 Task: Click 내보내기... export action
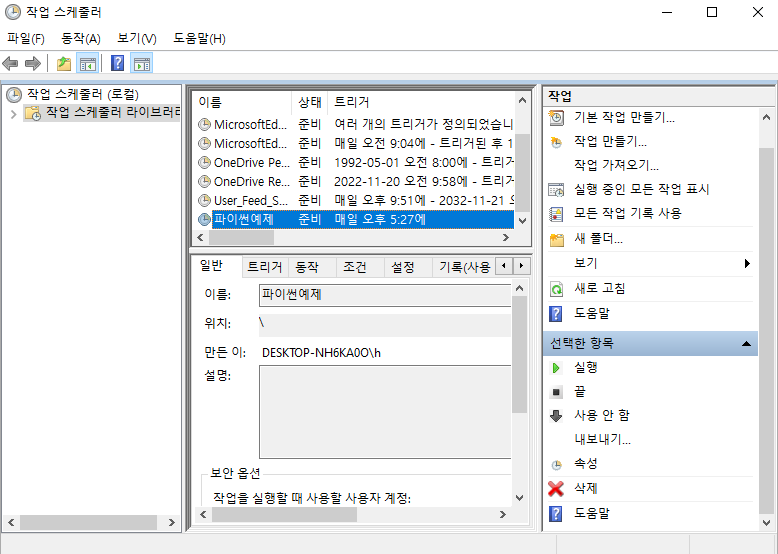point(602,439)
